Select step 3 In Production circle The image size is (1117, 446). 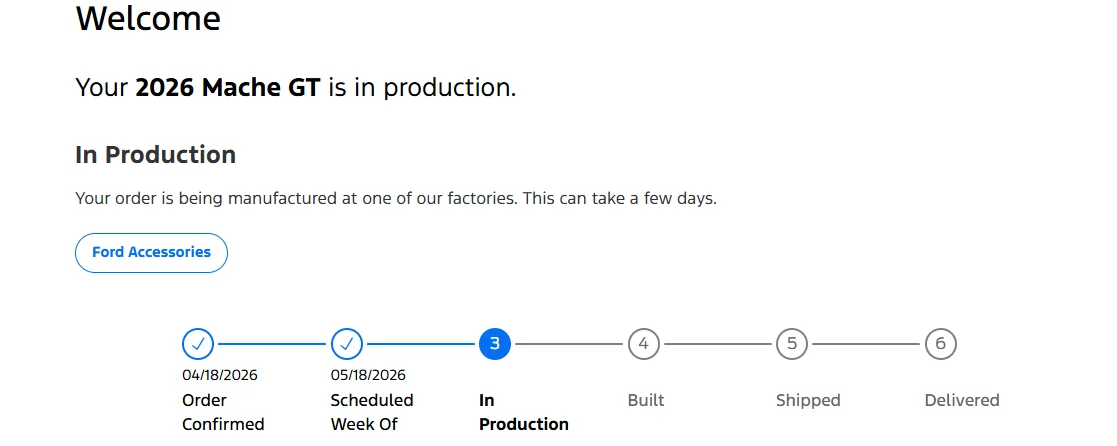coord(495,344)
